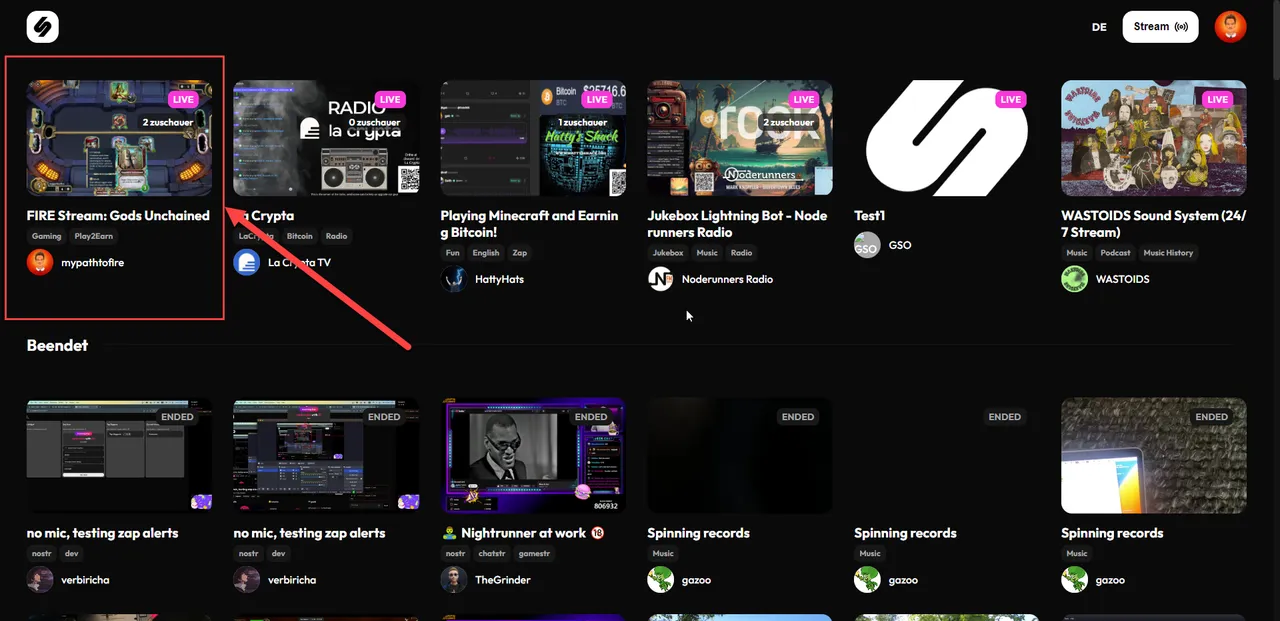
Task: Select the Bitcoin tag
Action: [300, 237]
